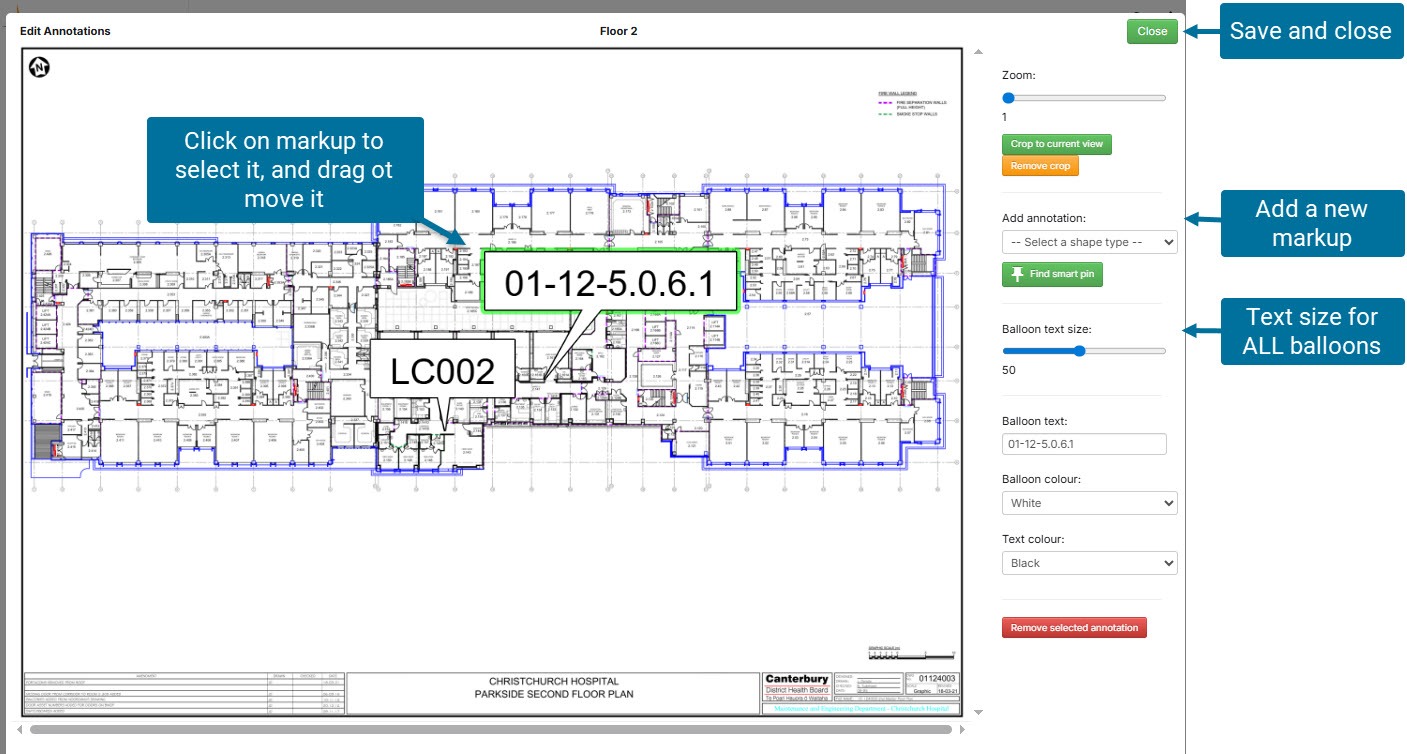This screenshot has height=754, width=1407.
Task: Select the 01-12-5.0.6.1 balloon markup
Action: tap(608, 283)
